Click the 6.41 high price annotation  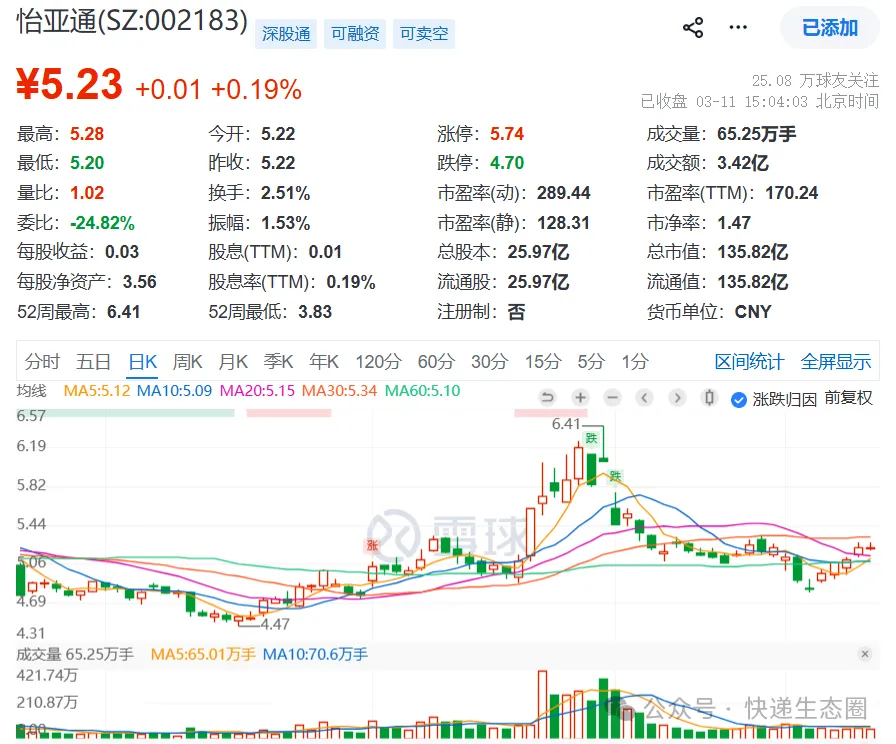[x=566, y=424]
